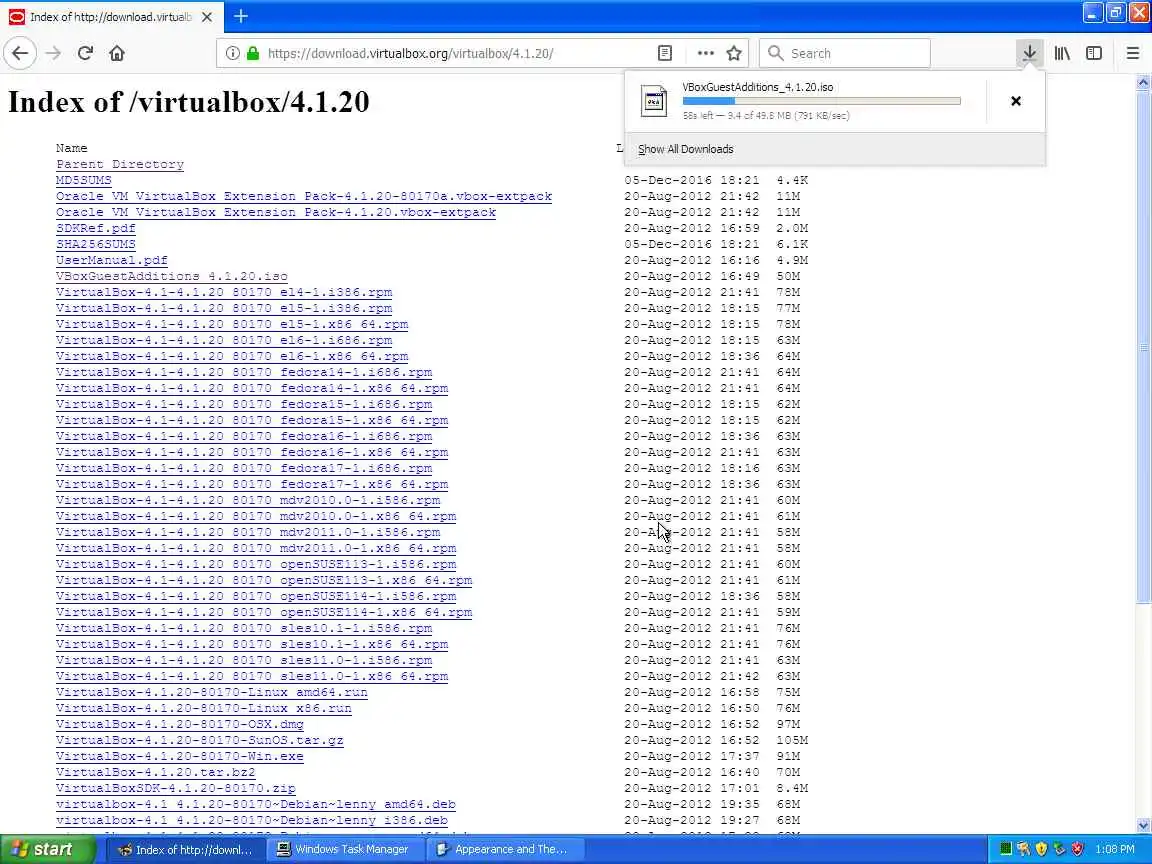Image resolution: width=1152 pixels, height=864 pixels.
Task: Download openSUSE113-1.i586.rpm package
Action: coord(256,564)
